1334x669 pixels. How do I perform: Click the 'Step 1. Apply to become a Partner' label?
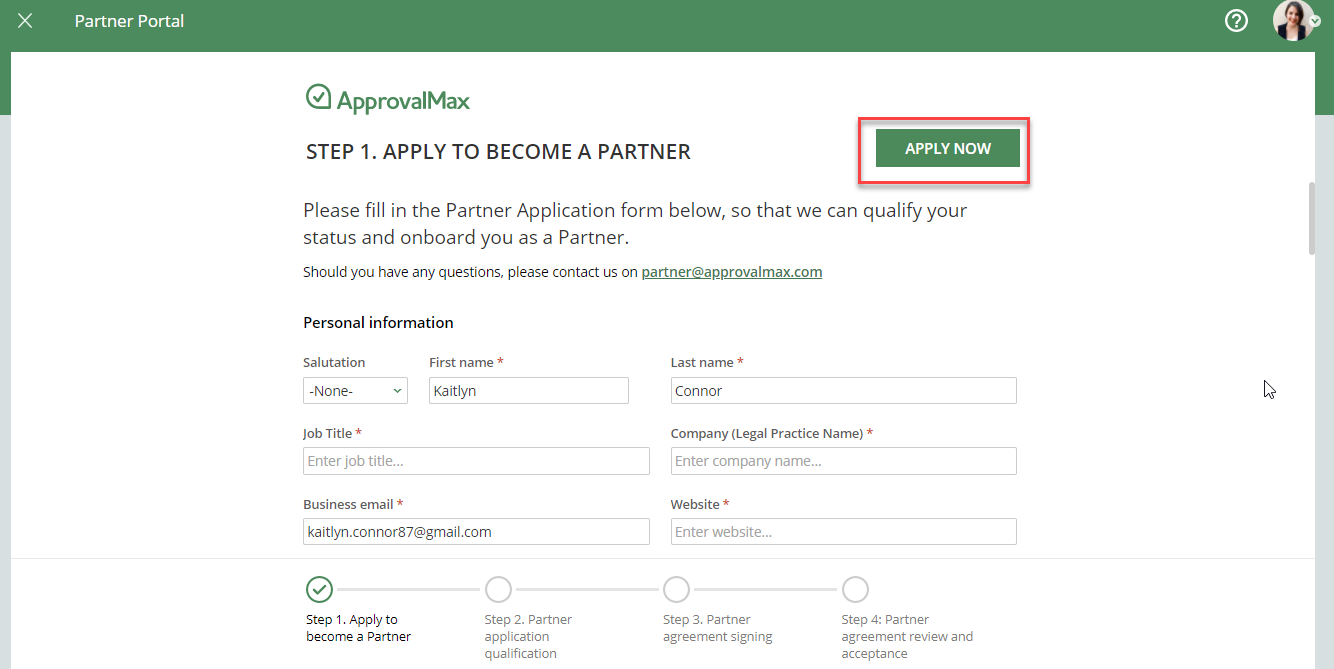click(358, 628)
